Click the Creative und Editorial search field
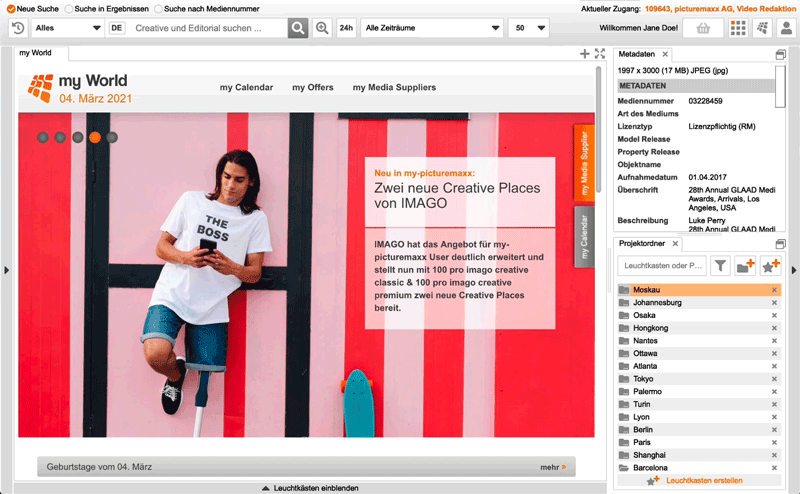Viewport: 800px width, 494px height. pyautogui.click(x=208, y=28)
